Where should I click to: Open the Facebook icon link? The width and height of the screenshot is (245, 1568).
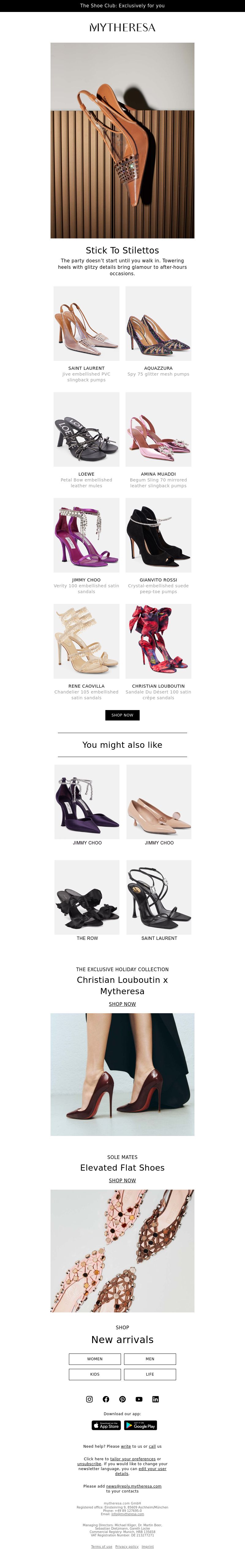pos(106,1400)
